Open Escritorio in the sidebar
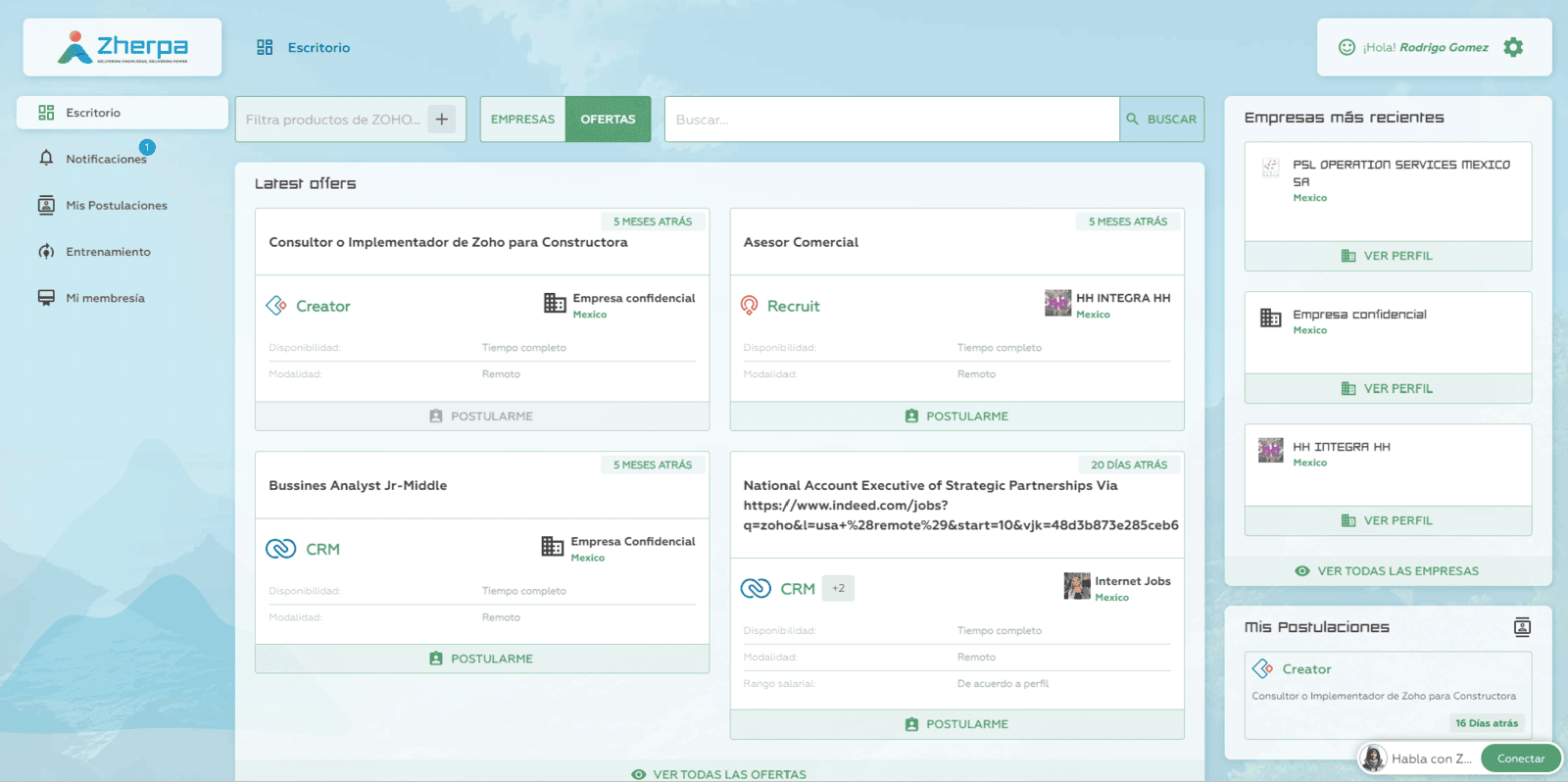Viewport: 1568px width, 782px height. pyautogui.click(x=122, y=113)
